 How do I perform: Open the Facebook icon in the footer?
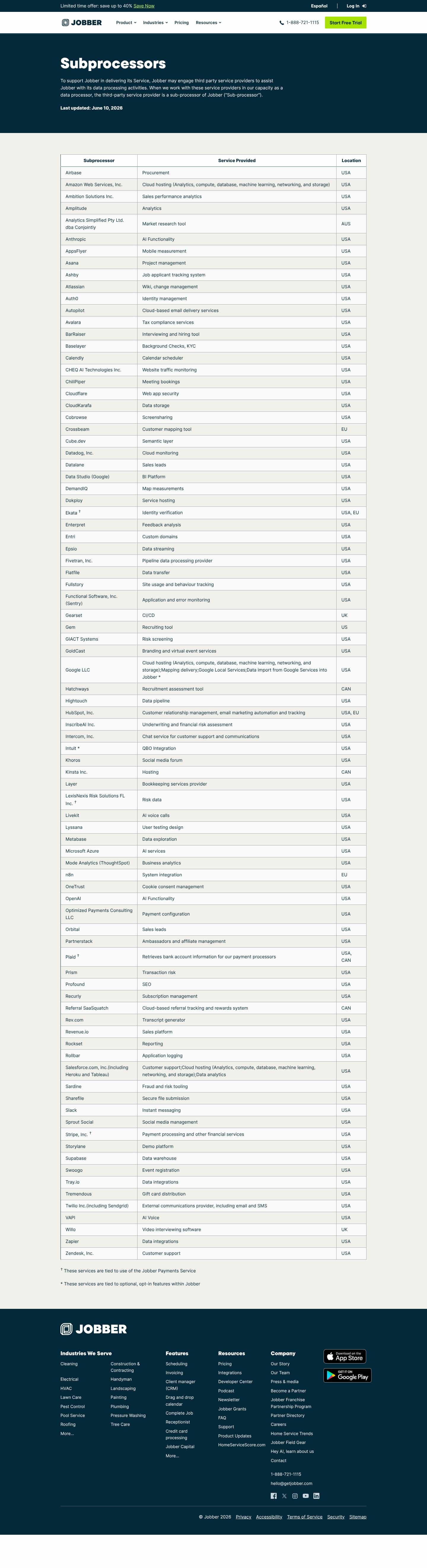[x=274, y=1496]
